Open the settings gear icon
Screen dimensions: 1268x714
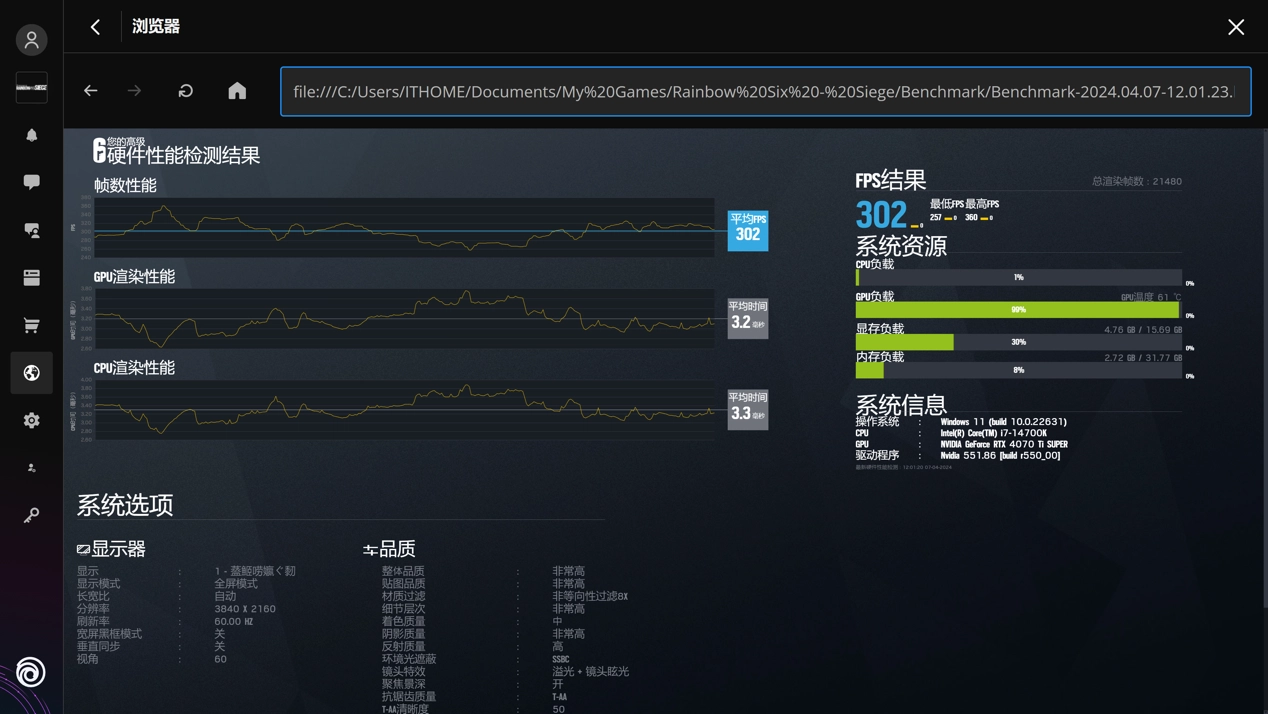click(x=32, y=421)
